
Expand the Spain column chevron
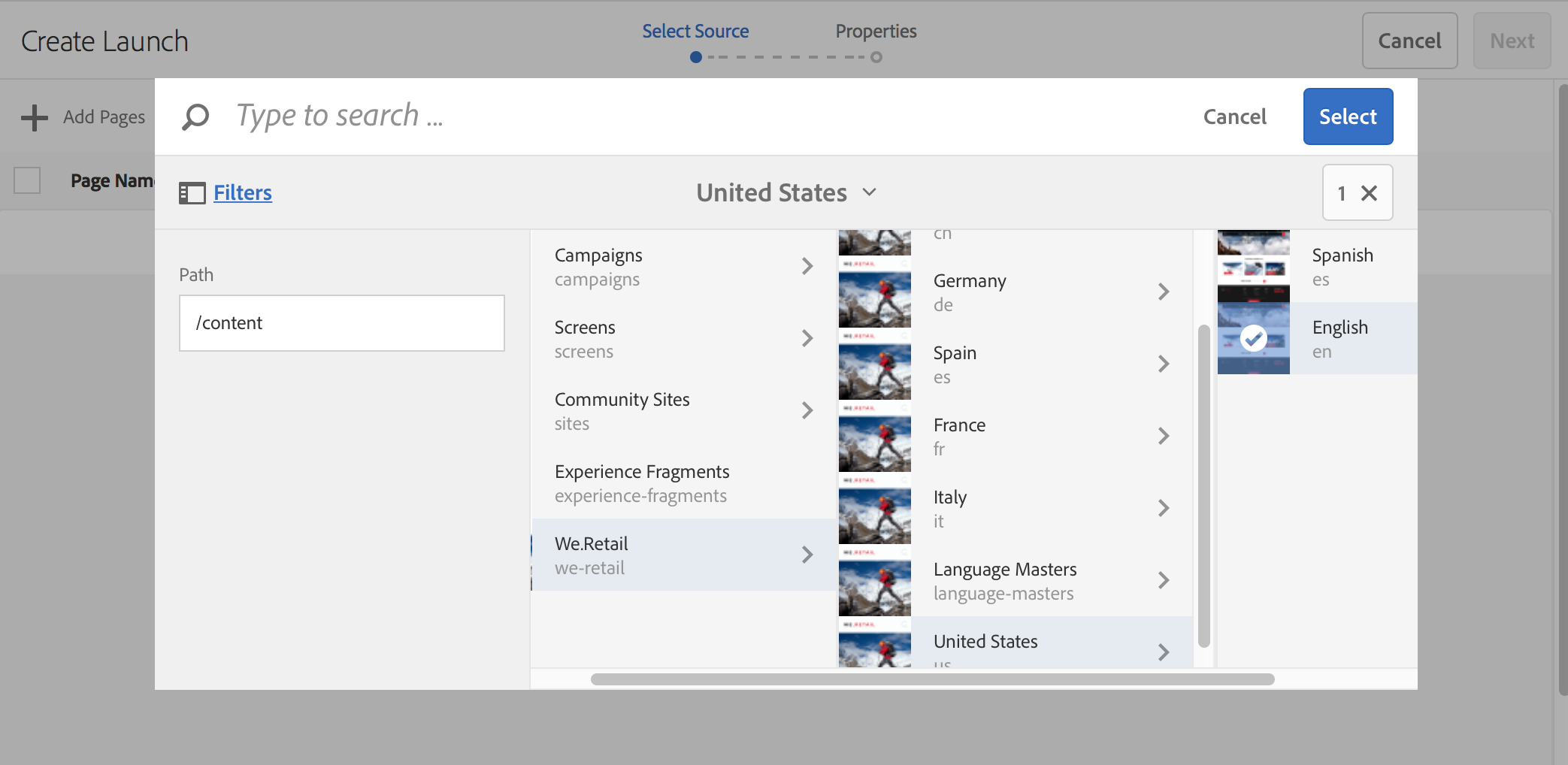point(1164,364)
